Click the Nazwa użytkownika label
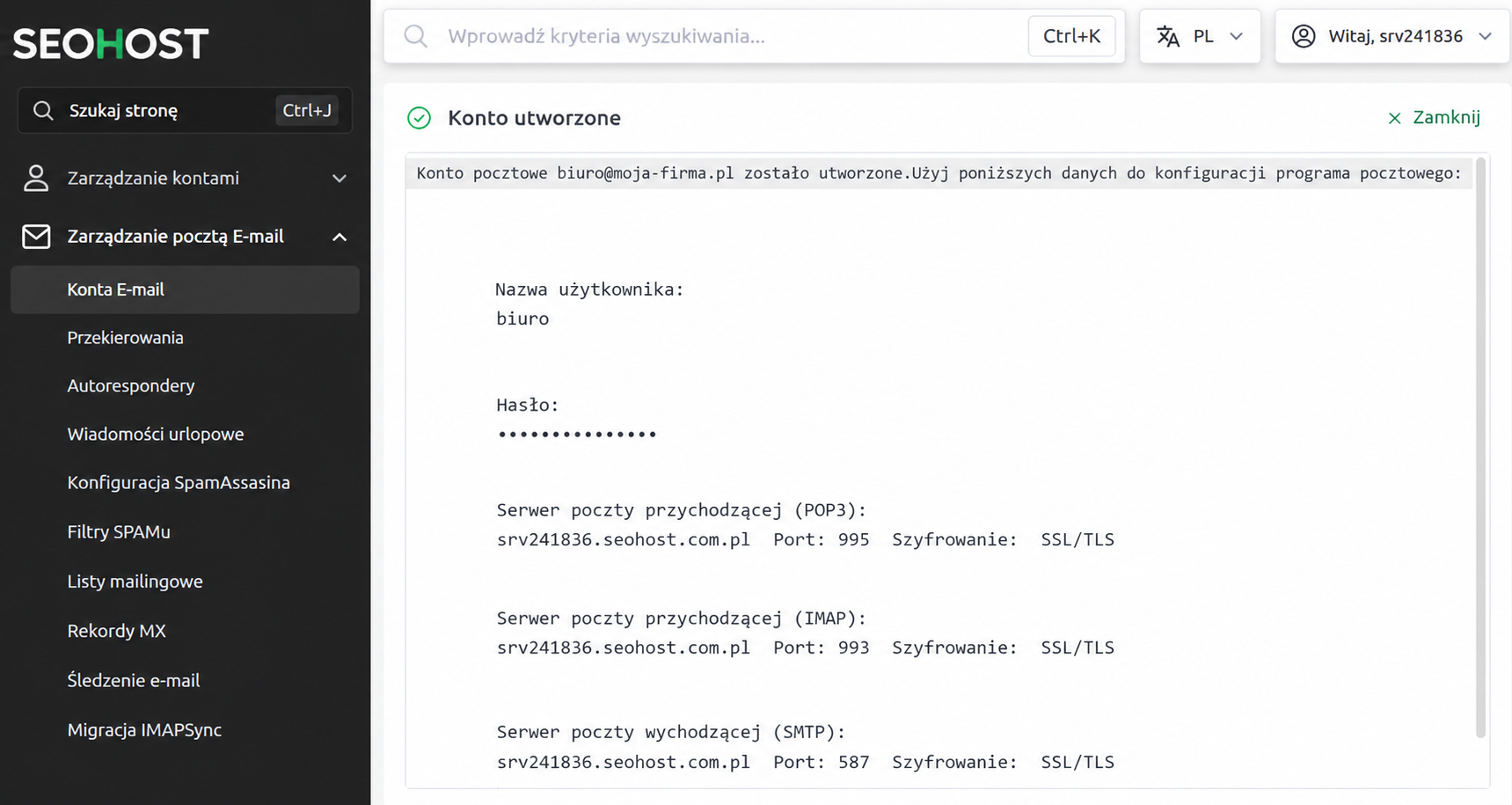 [589, 290]
